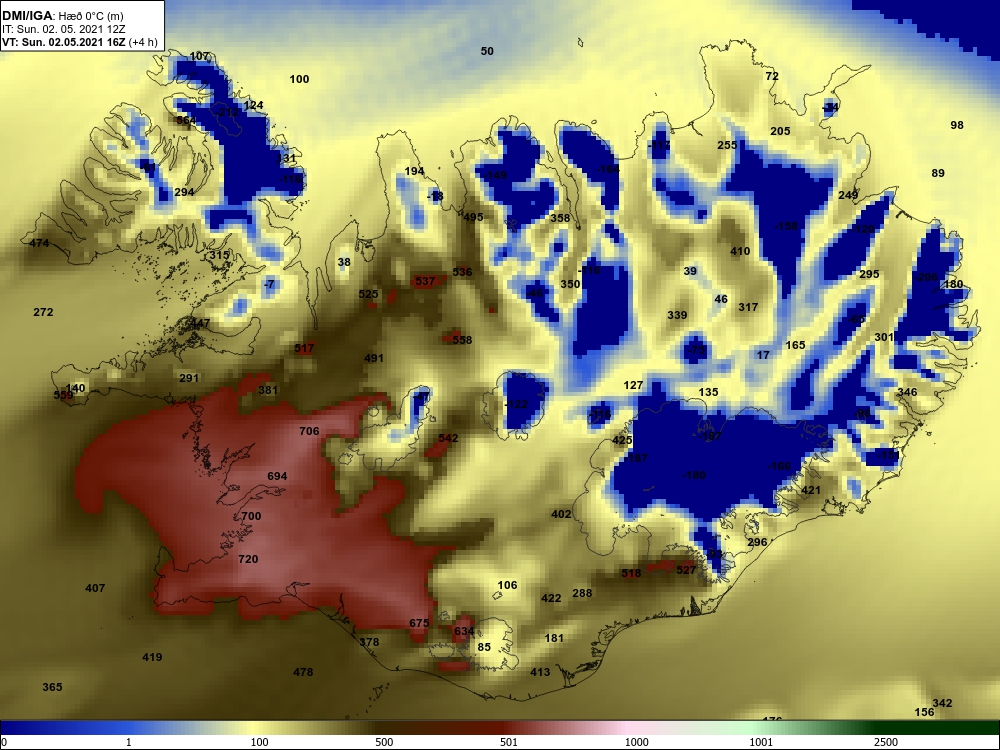Select the 346 value on the east coast

pyautogui.click(x=907, y=393)
